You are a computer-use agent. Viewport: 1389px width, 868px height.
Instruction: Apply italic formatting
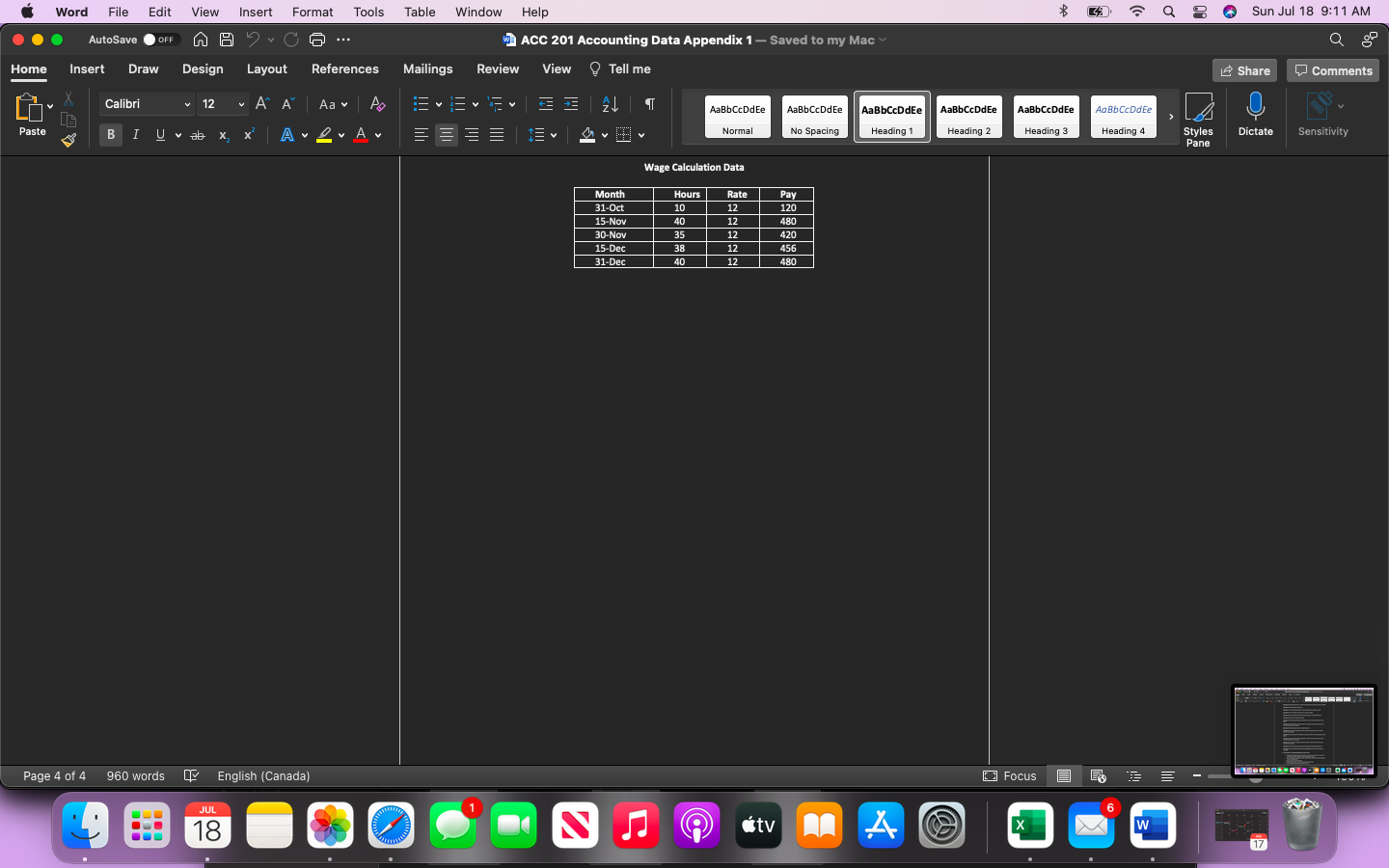(x=135, y=135)
